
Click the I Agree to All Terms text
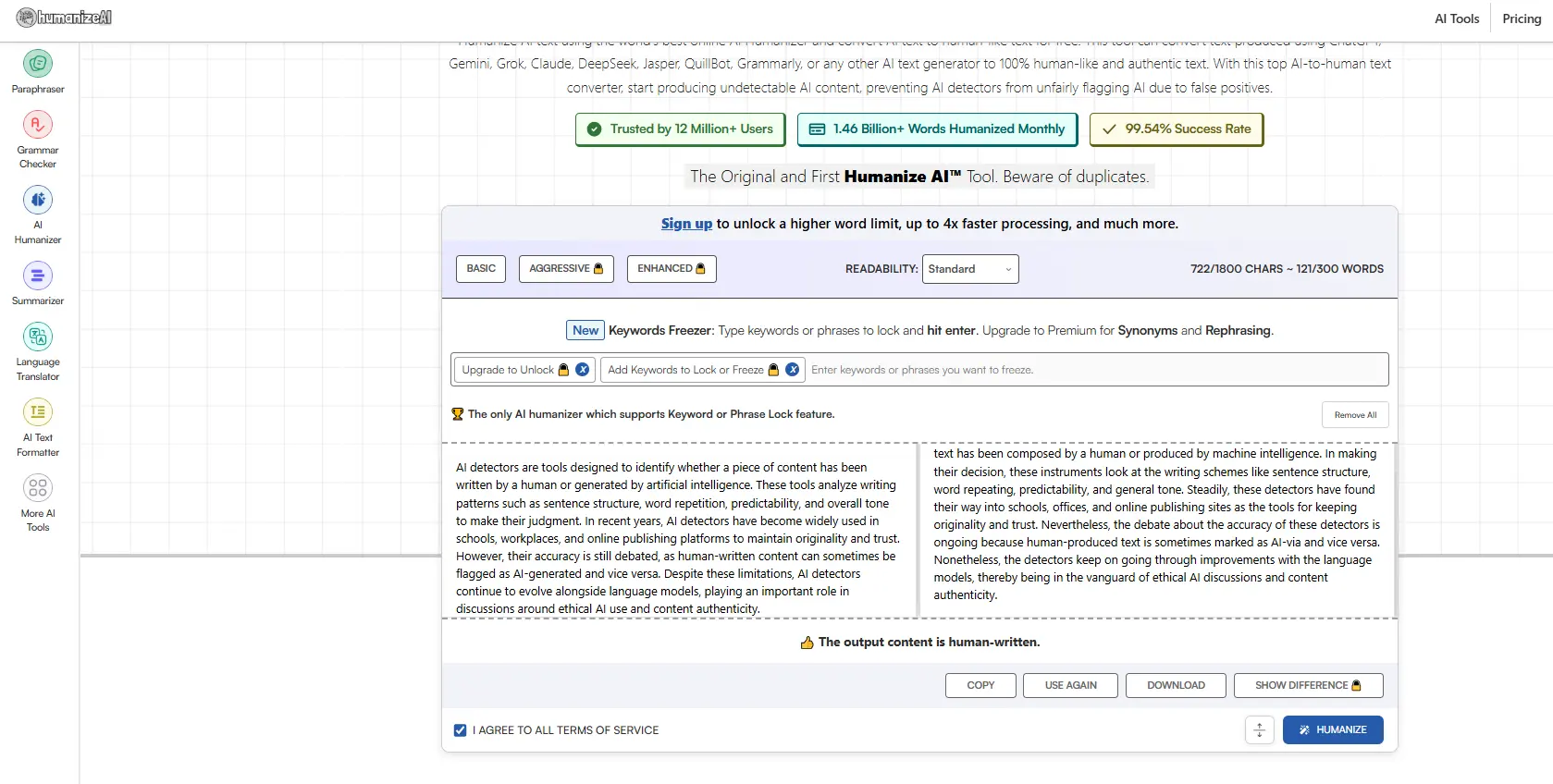[566, 730]
